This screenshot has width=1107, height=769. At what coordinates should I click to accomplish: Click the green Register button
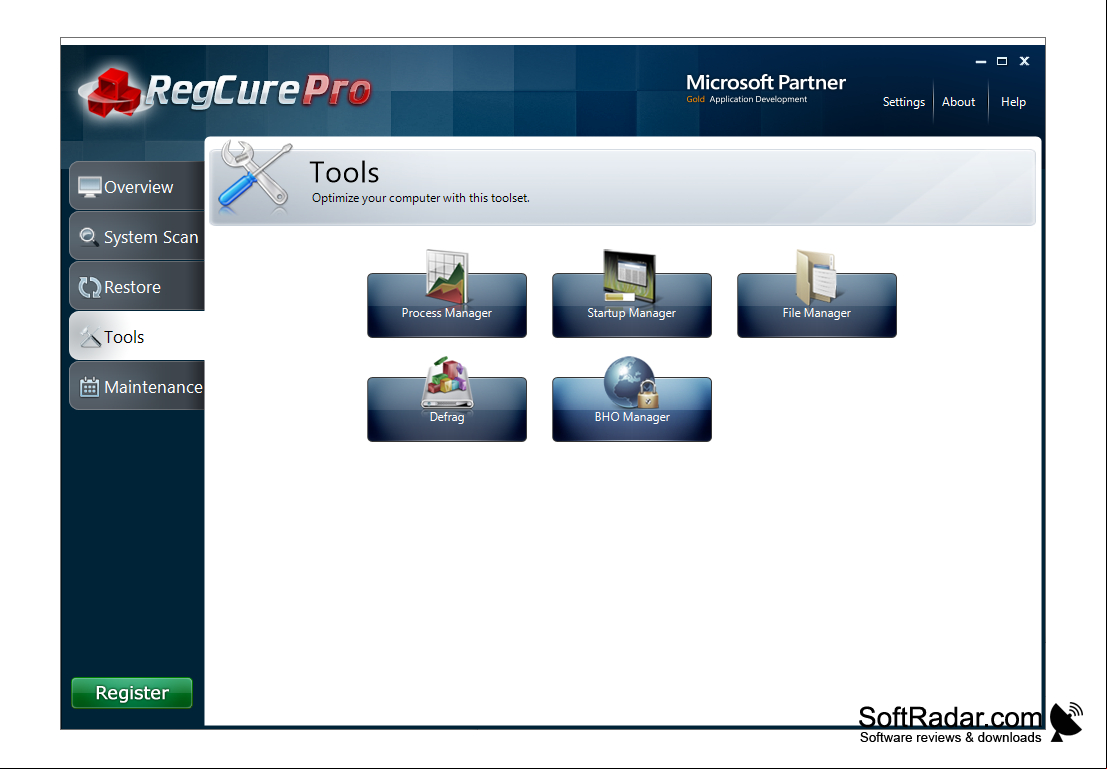(132, 693)
